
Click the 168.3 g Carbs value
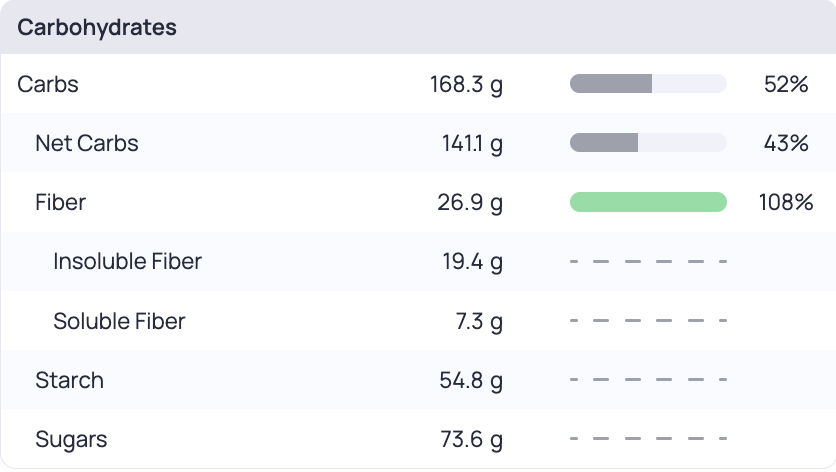467,85
